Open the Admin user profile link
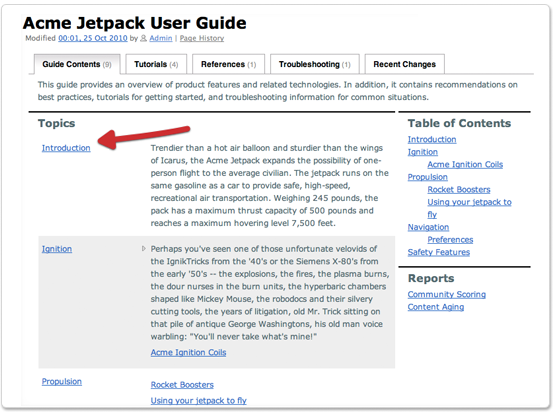This screenshot has height=417, width=560. click(x=161, y=38)
